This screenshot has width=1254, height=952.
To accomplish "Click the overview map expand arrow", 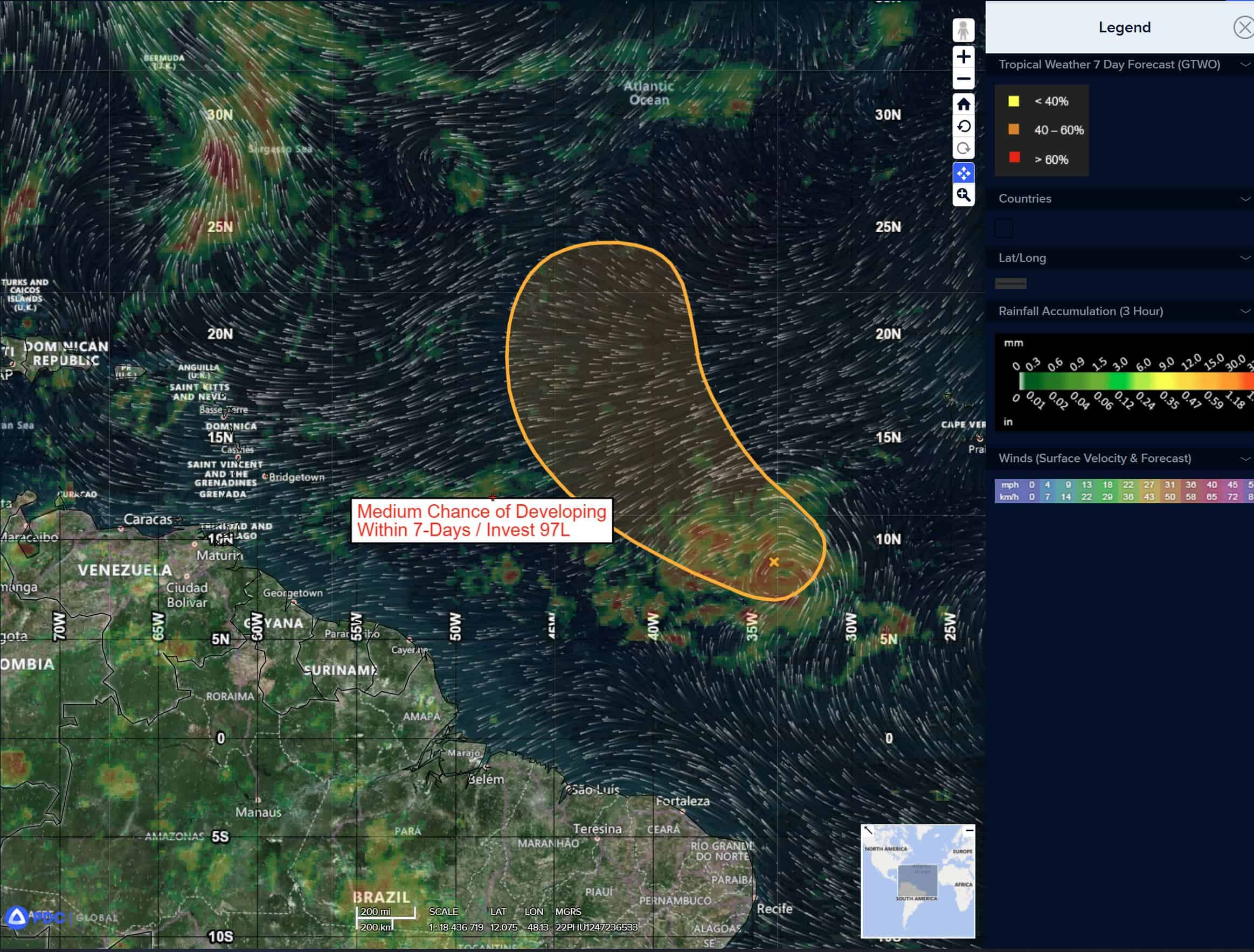I will click(868, 831).
